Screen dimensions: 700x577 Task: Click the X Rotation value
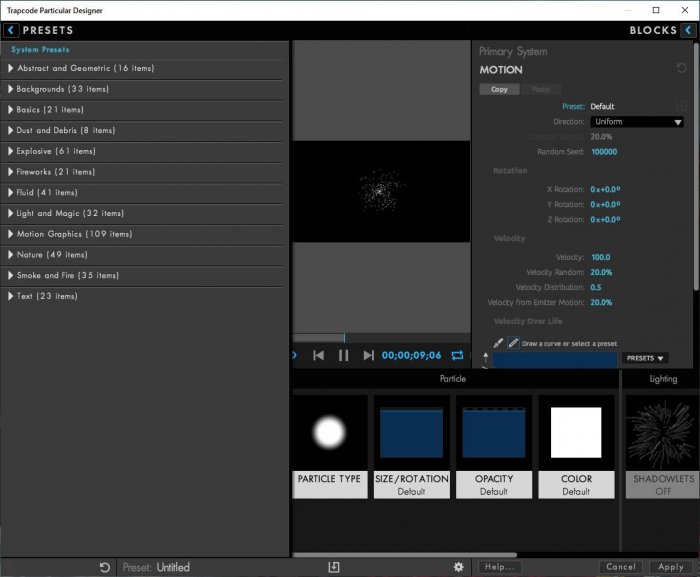605,189
